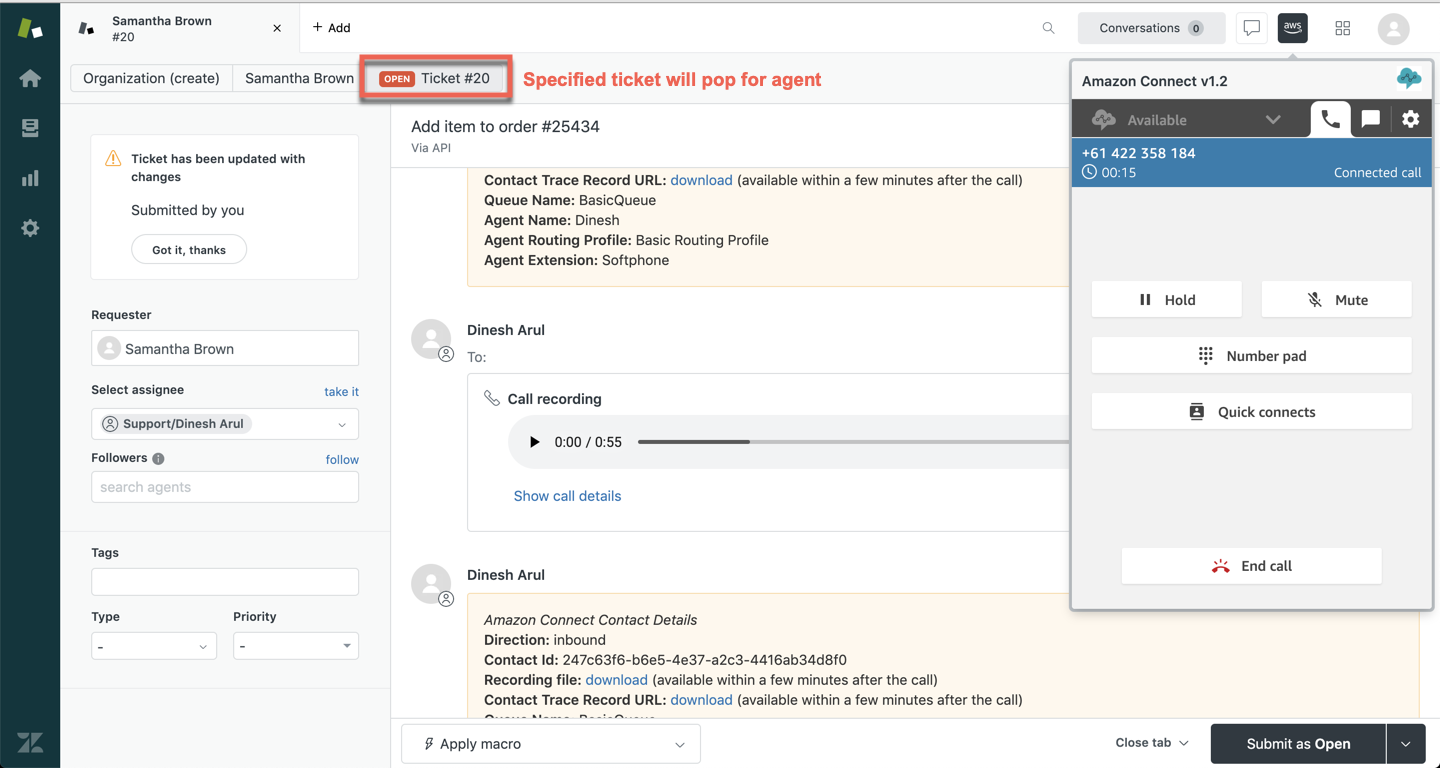Viewport: 1440px width, 768px height.
Task: Open the Zendesk Home icon in sidebar
Action: (x=30, y=78)
